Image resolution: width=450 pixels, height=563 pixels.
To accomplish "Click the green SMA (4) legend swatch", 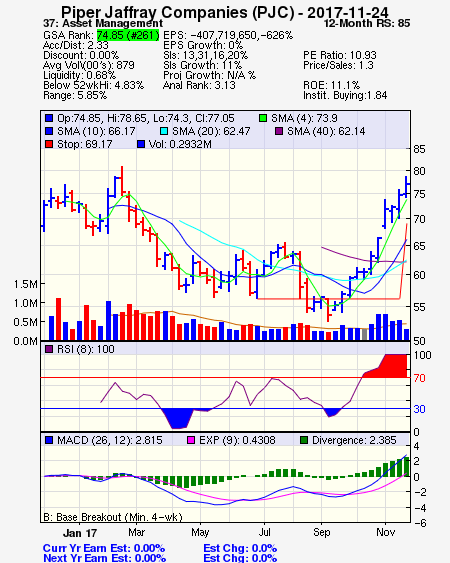I will pos(263,118).
